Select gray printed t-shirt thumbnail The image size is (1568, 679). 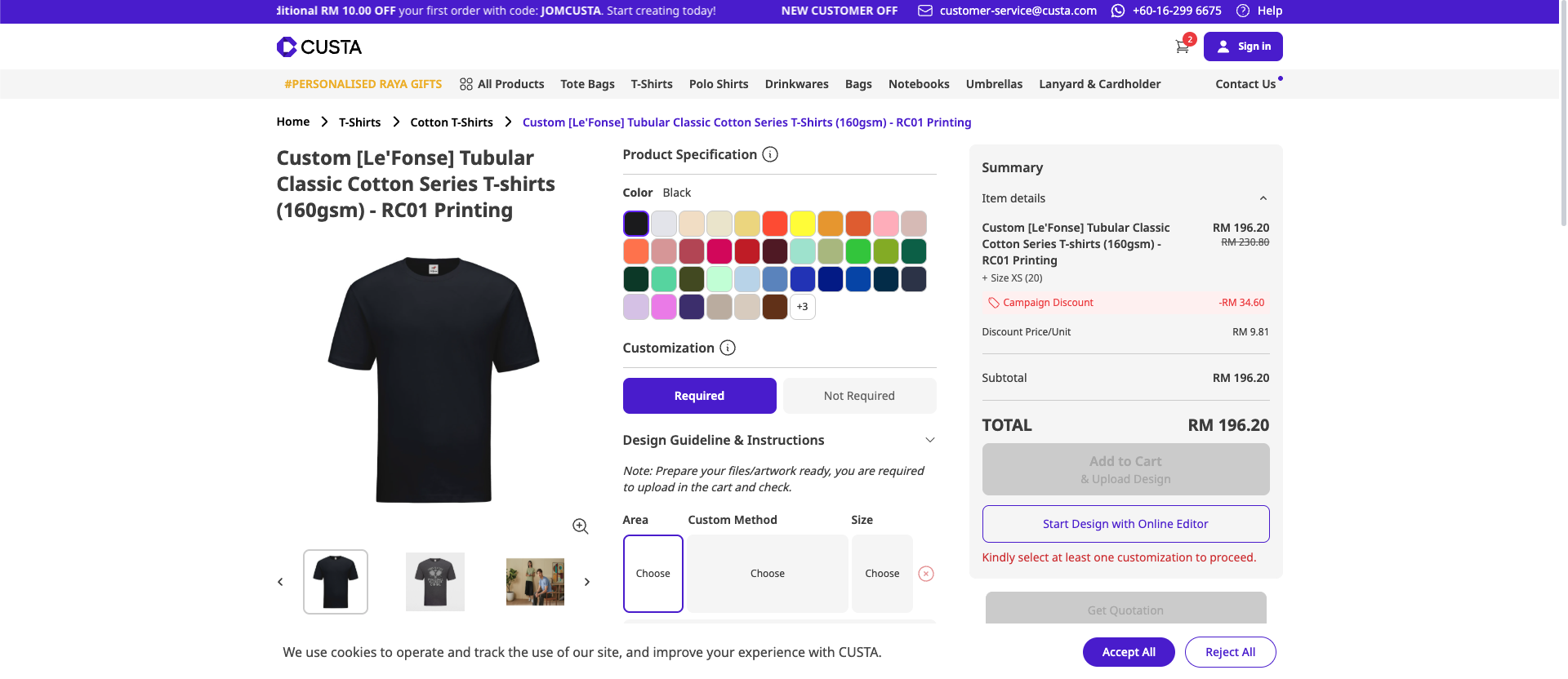point(435,582)
